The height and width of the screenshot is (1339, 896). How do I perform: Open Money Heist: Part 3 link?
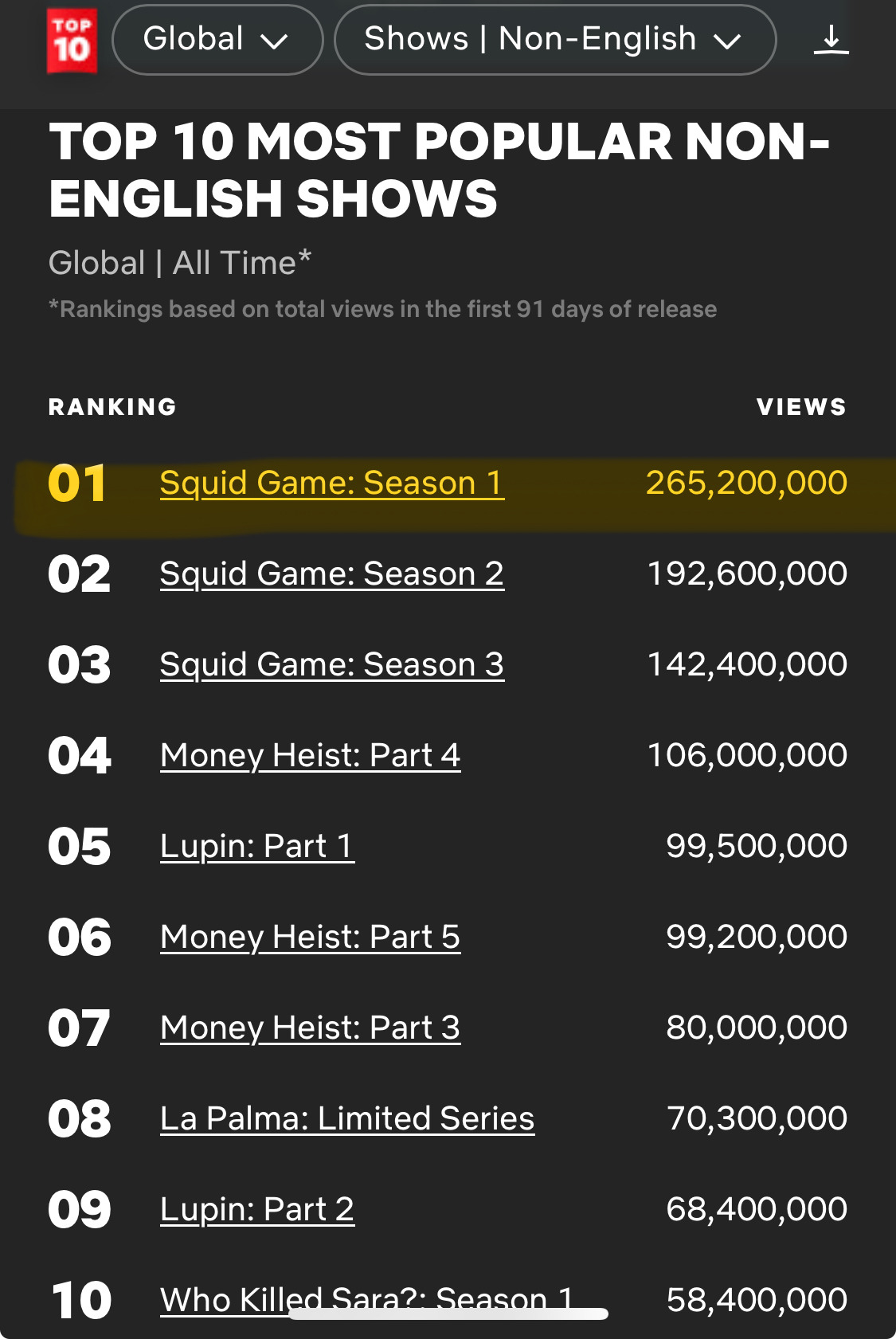(310, 1028)
